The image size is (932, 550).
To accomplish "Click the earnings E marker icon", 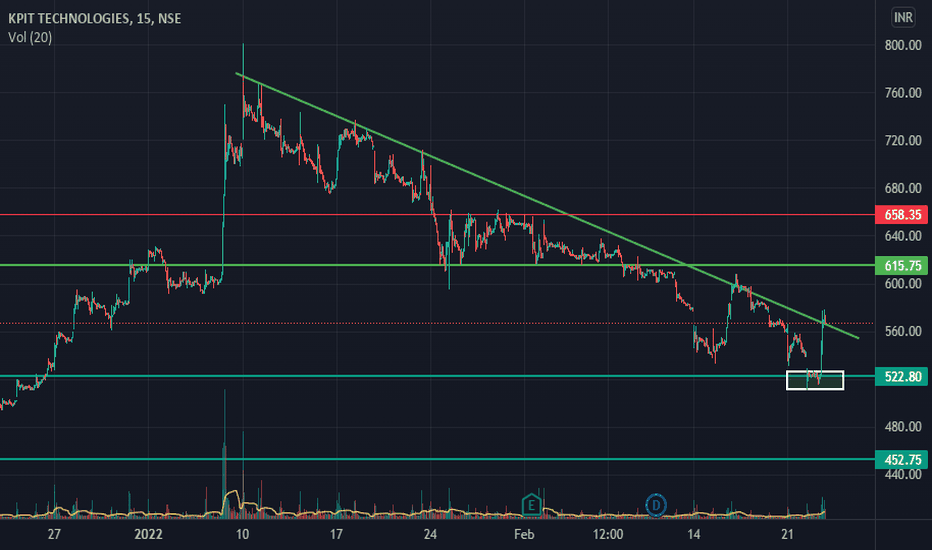I will [531, 505].
